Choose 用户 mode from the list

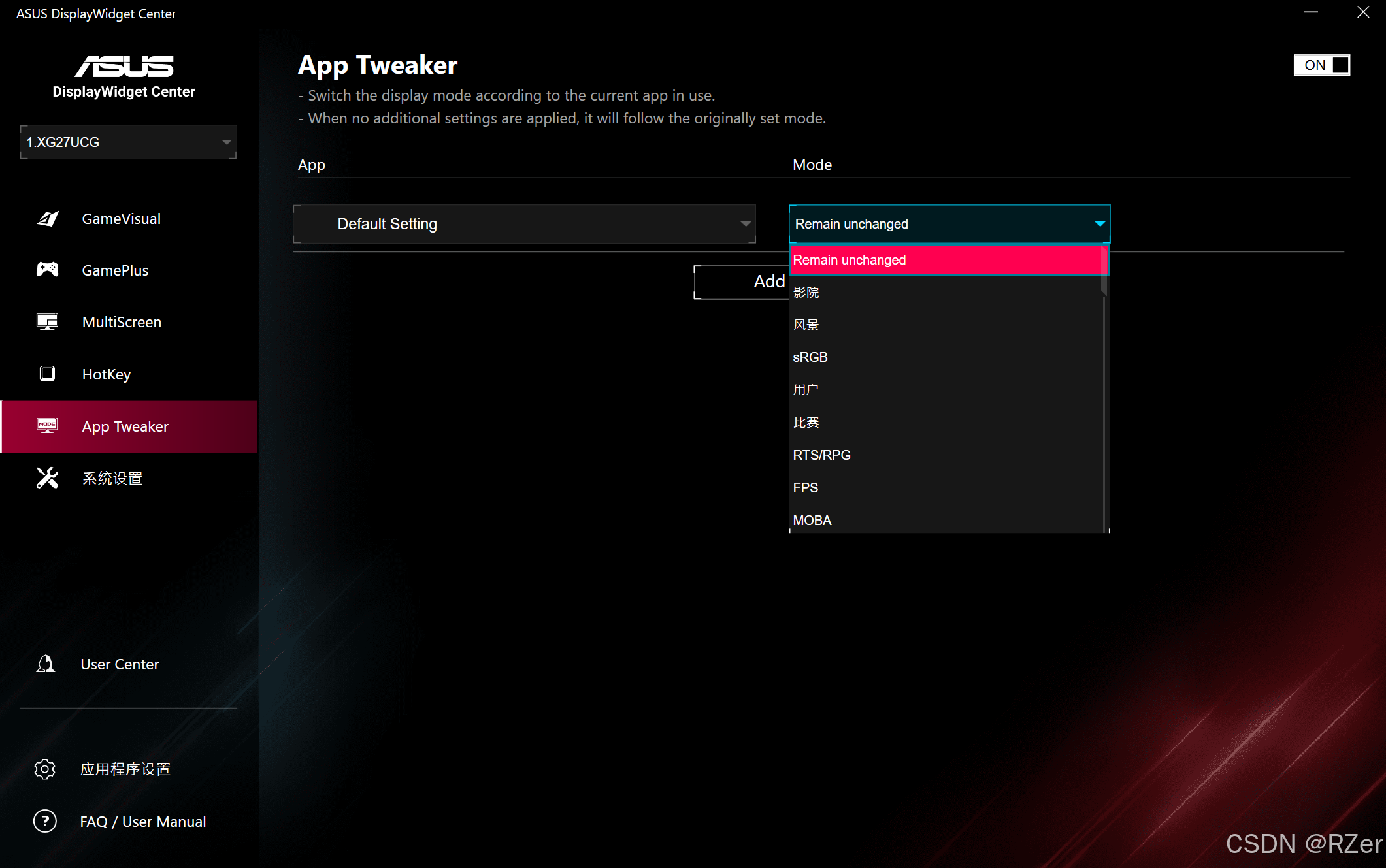click(x=946, y=390)
